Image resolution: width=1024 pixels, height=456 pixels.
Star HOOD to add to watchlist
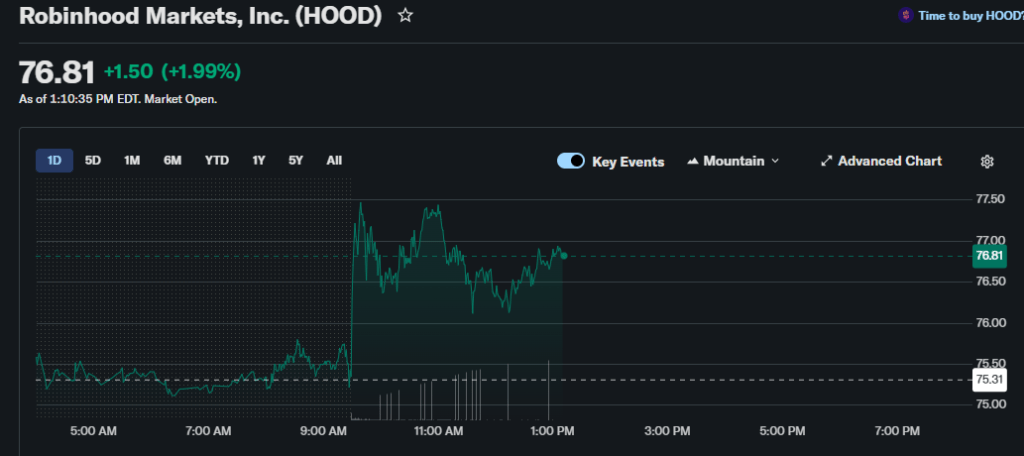click(405, 16)
